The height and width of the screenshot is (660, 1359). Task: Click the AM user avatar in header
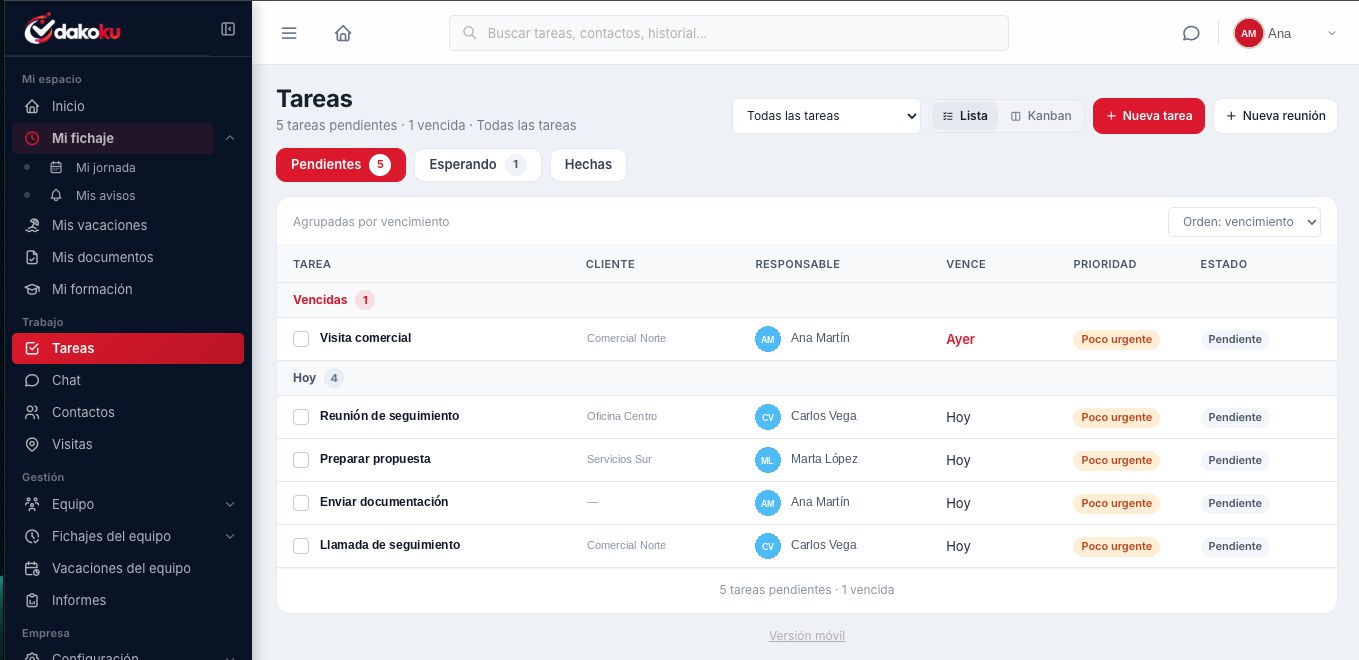click(1248, 33)
